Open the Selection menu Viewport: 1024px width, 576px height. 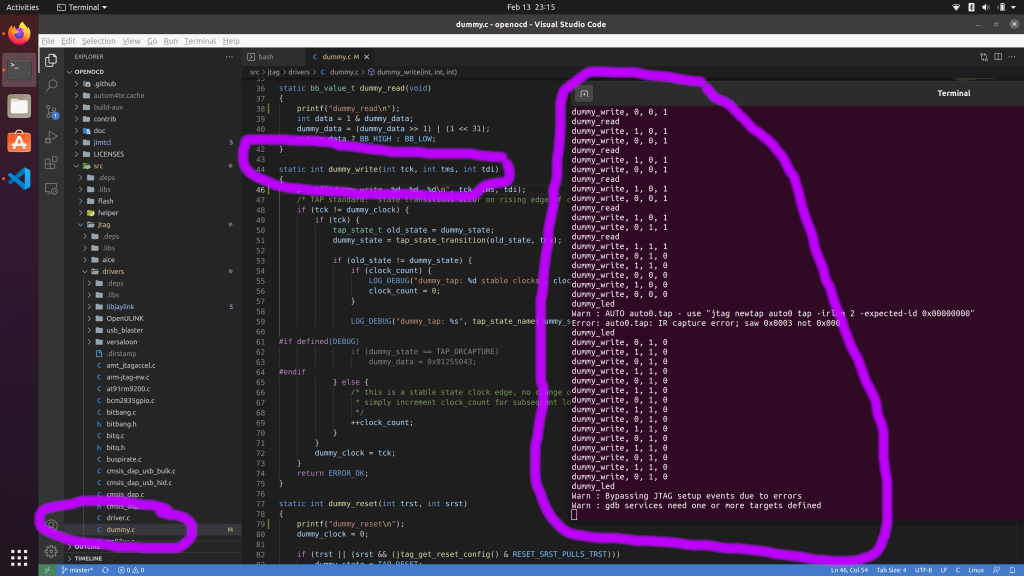click(98, 40)
